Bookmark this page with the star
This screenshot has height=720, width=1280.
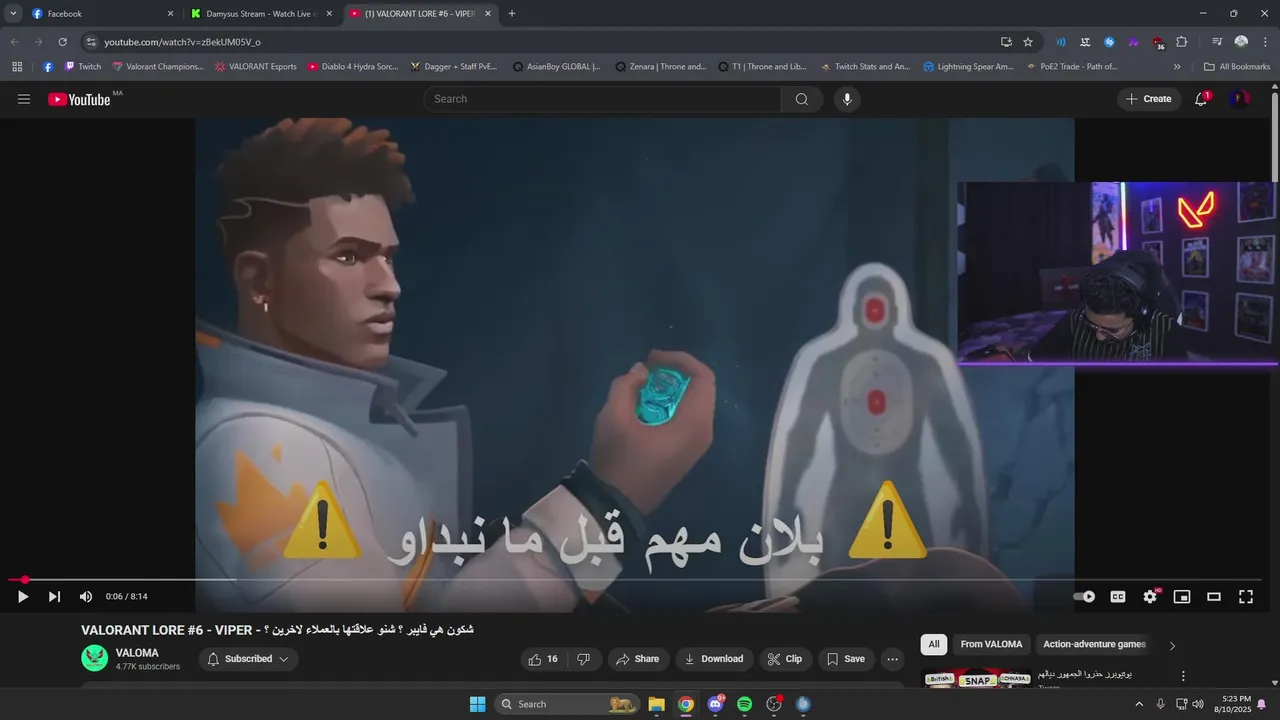pos(1028,42)
